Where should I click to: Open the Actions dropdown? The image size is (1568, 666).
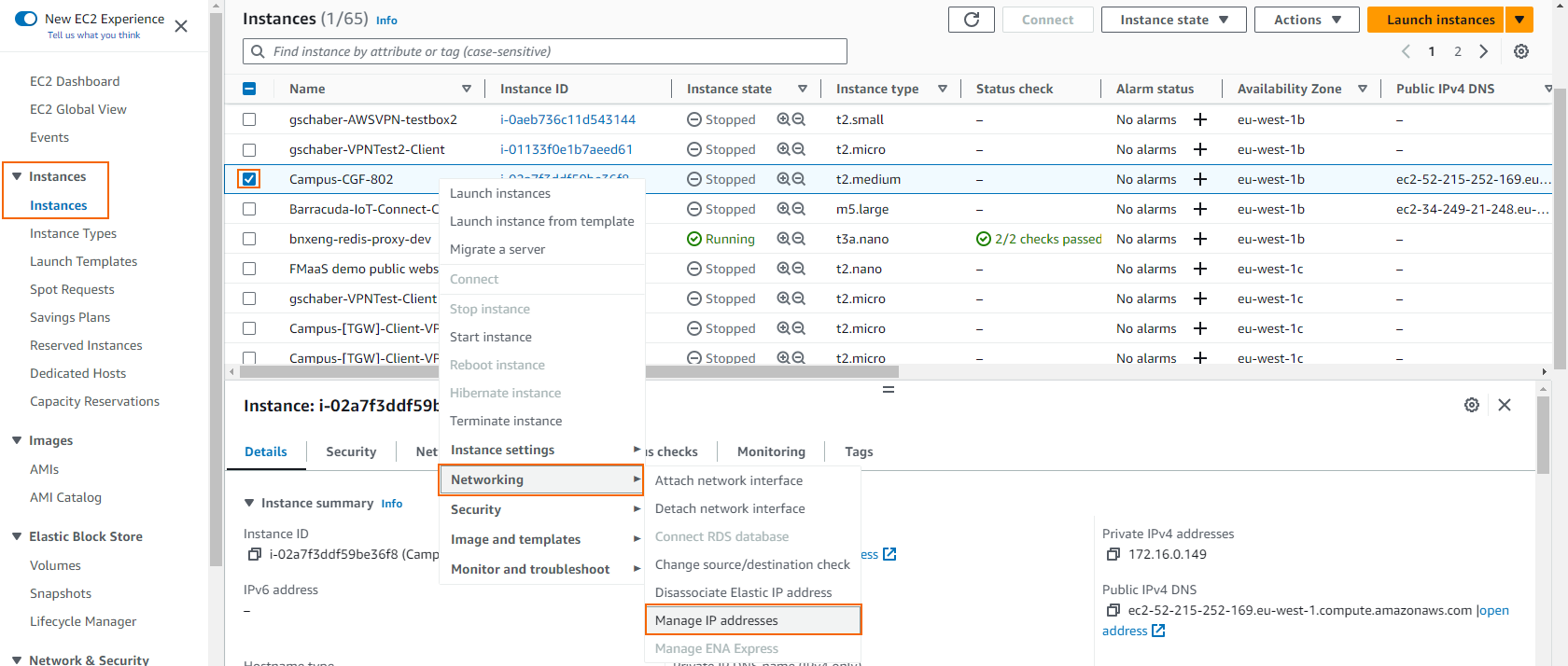[x=1307, y=20]
